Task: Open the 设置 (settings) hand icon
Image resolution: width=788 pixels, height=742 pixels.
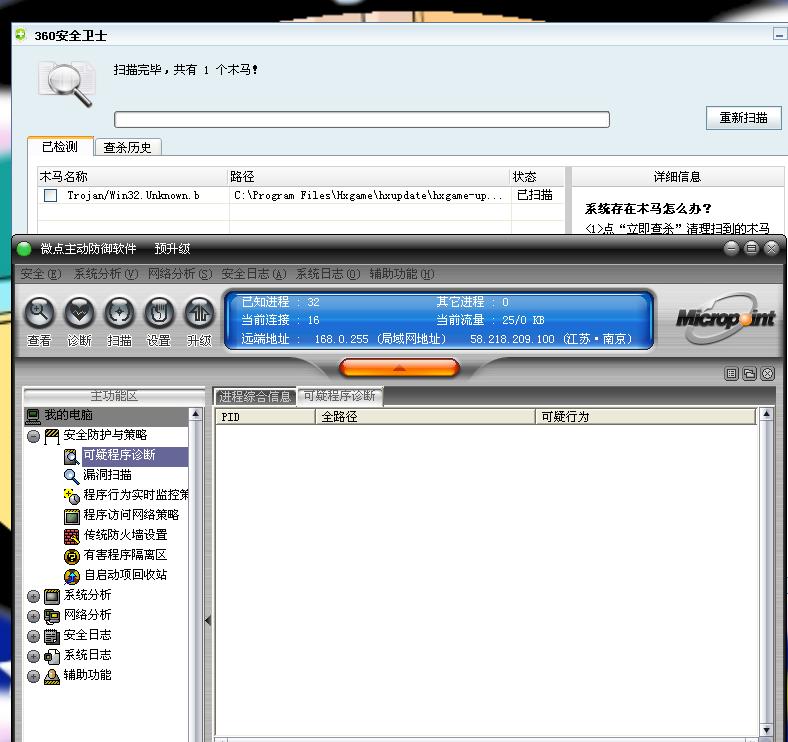Action: pyautogui.click(x=159, y=313)
